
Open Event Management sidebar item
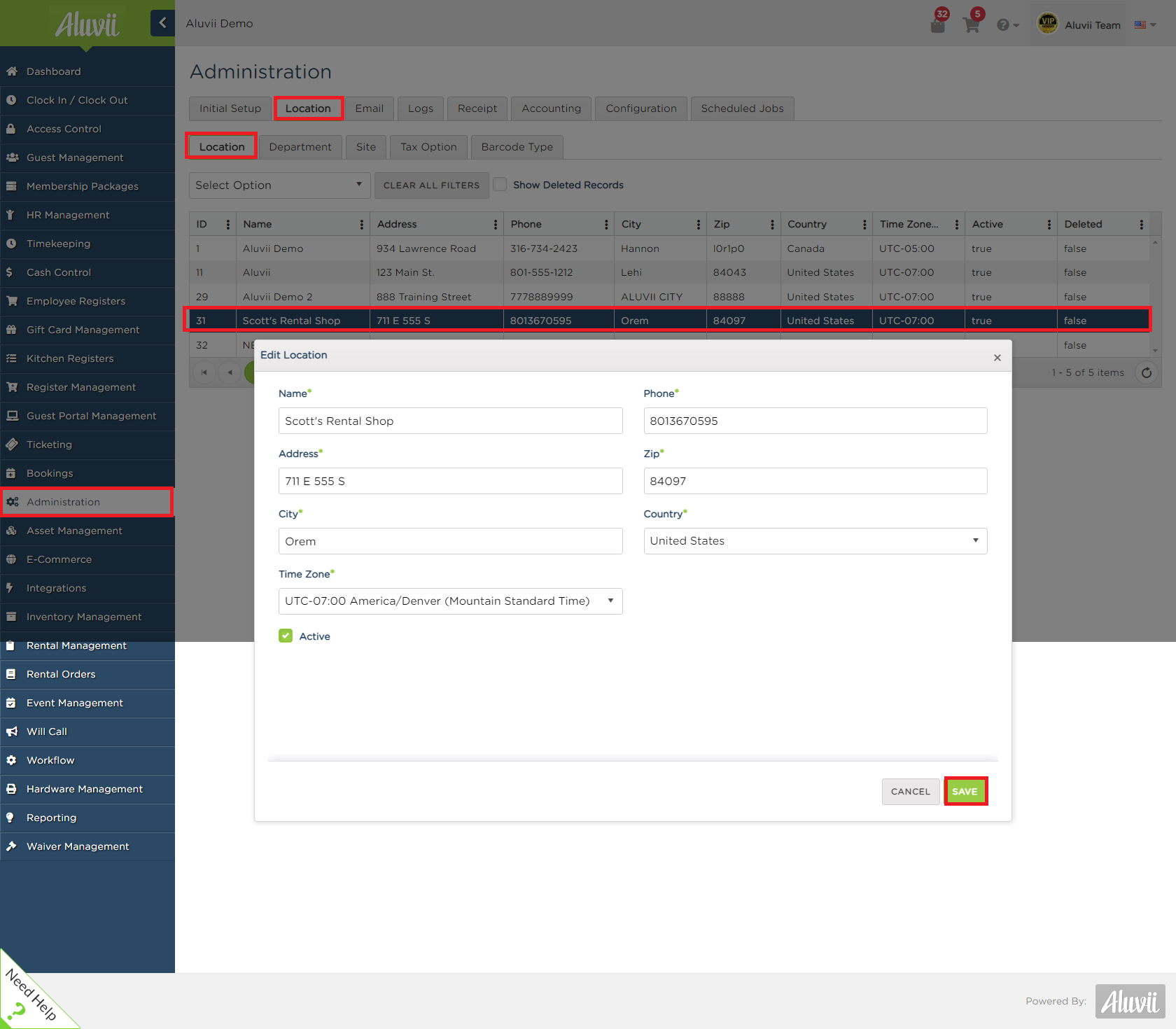click(x=87, y=703)
